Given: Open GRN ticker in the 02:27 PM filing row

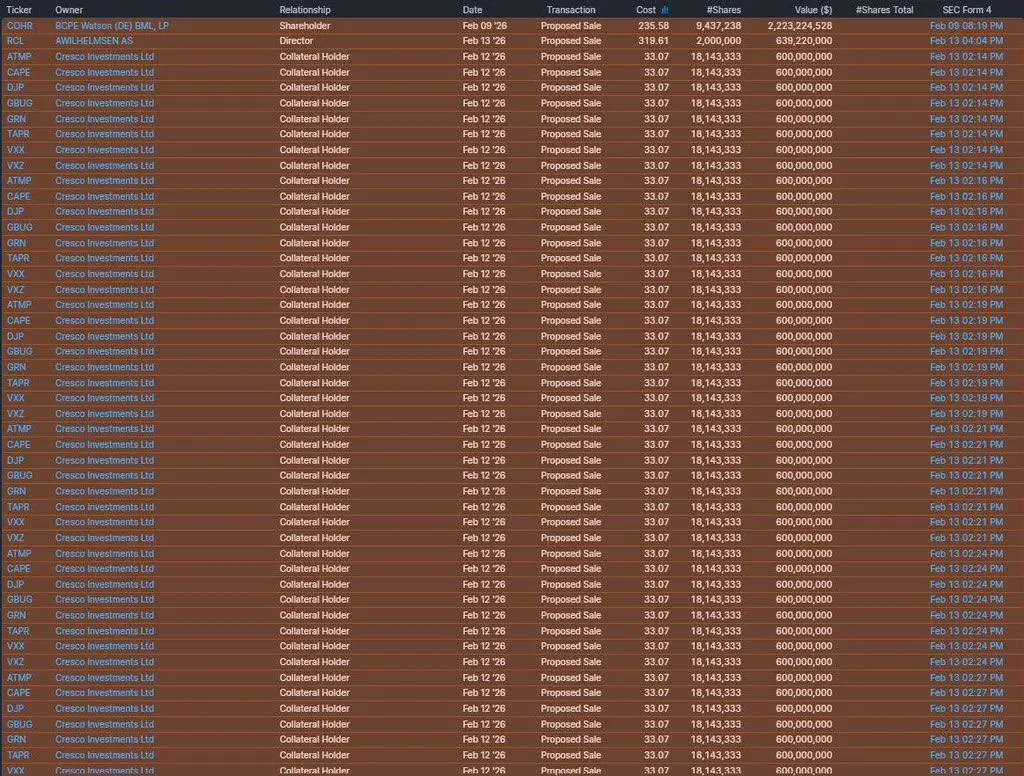Looking at the screenshot, I should [16, 739].
